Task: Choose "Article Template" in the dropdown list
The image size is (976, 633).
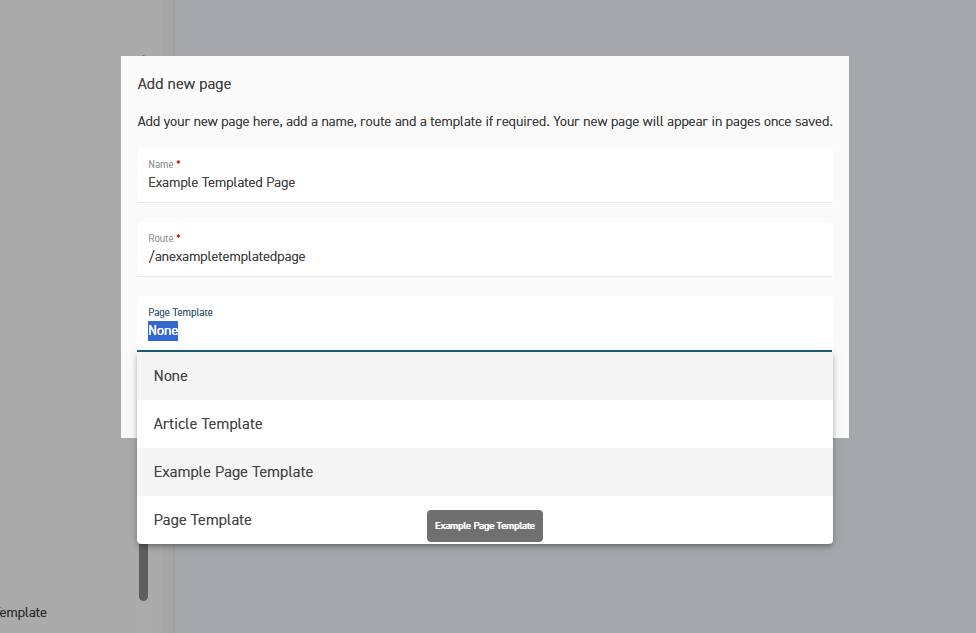Action: click(208, 423)
